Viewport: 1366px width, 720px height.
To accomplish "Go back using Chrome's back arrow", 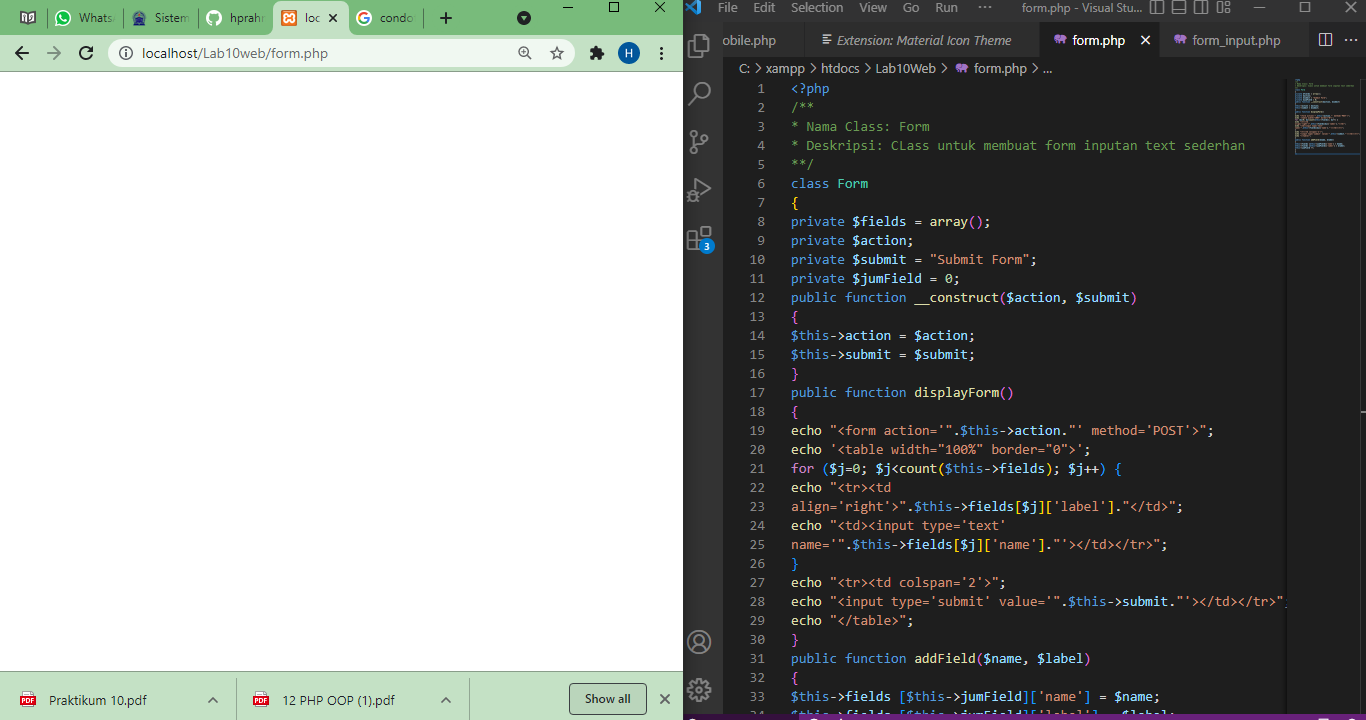I will [x=21, y=53].
